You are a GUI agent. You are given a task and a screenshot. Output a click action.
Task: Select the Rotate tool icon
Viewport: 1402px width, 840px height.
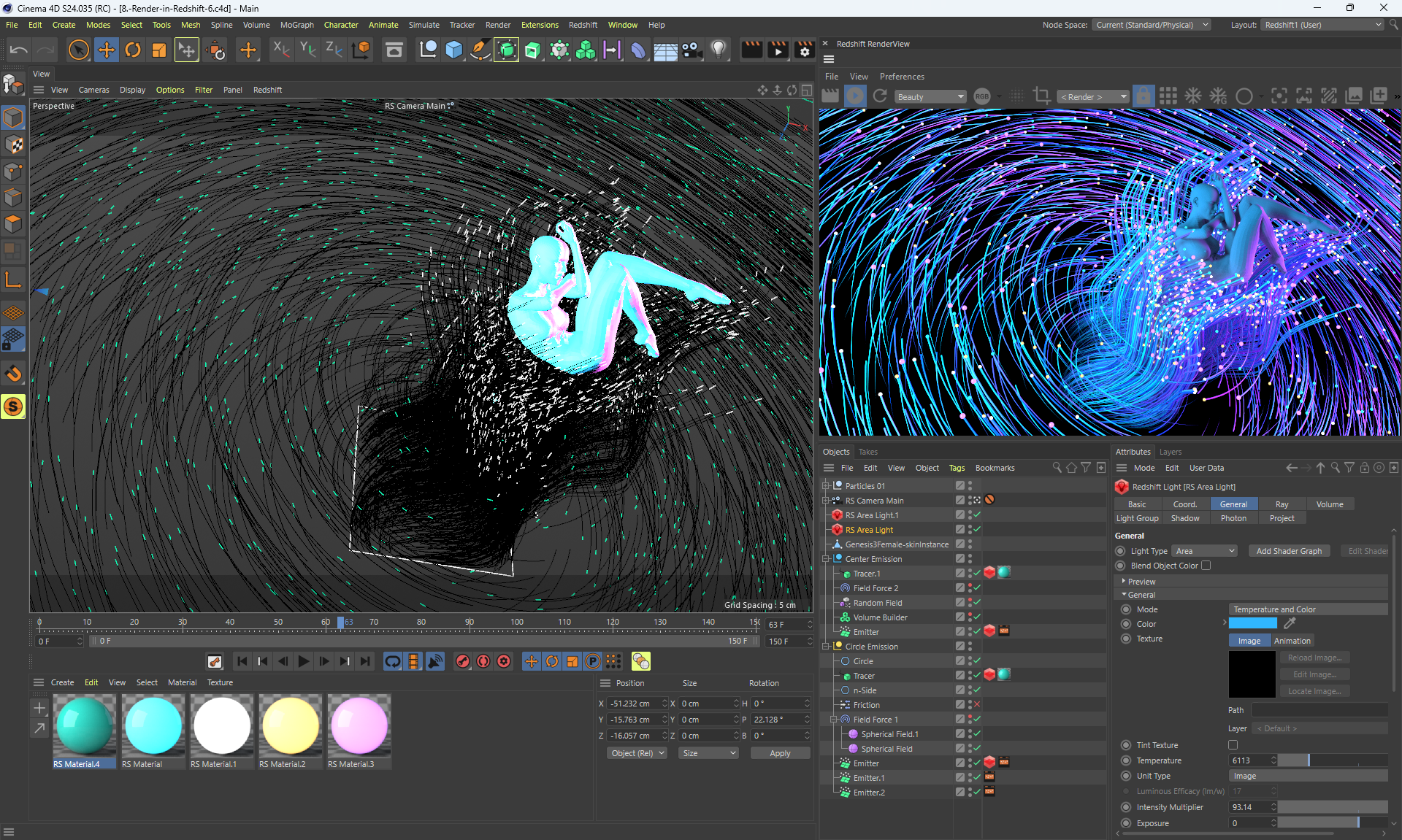[133, 50]
